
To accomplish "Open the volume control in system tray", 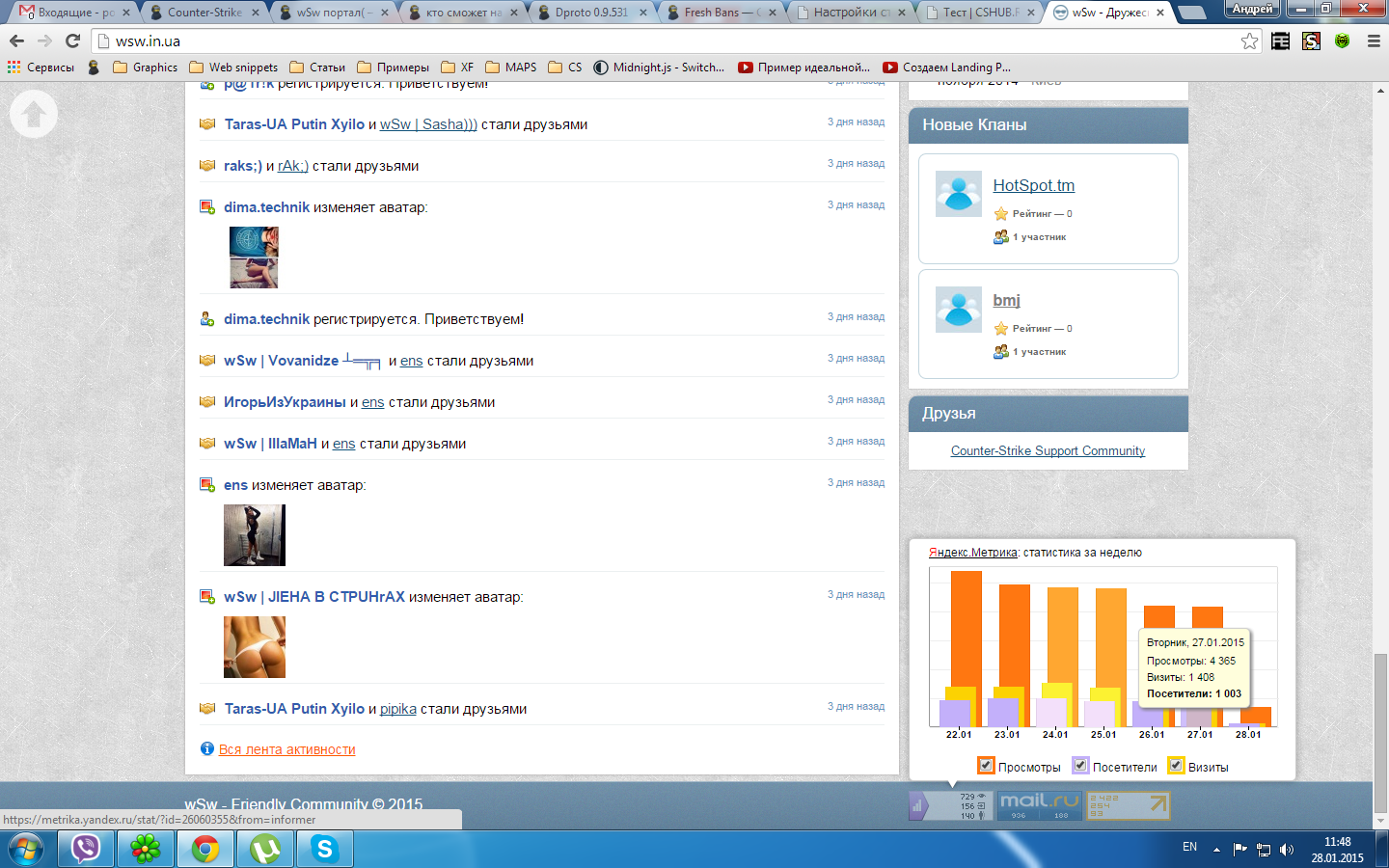I will click(x=1287, y=850).
